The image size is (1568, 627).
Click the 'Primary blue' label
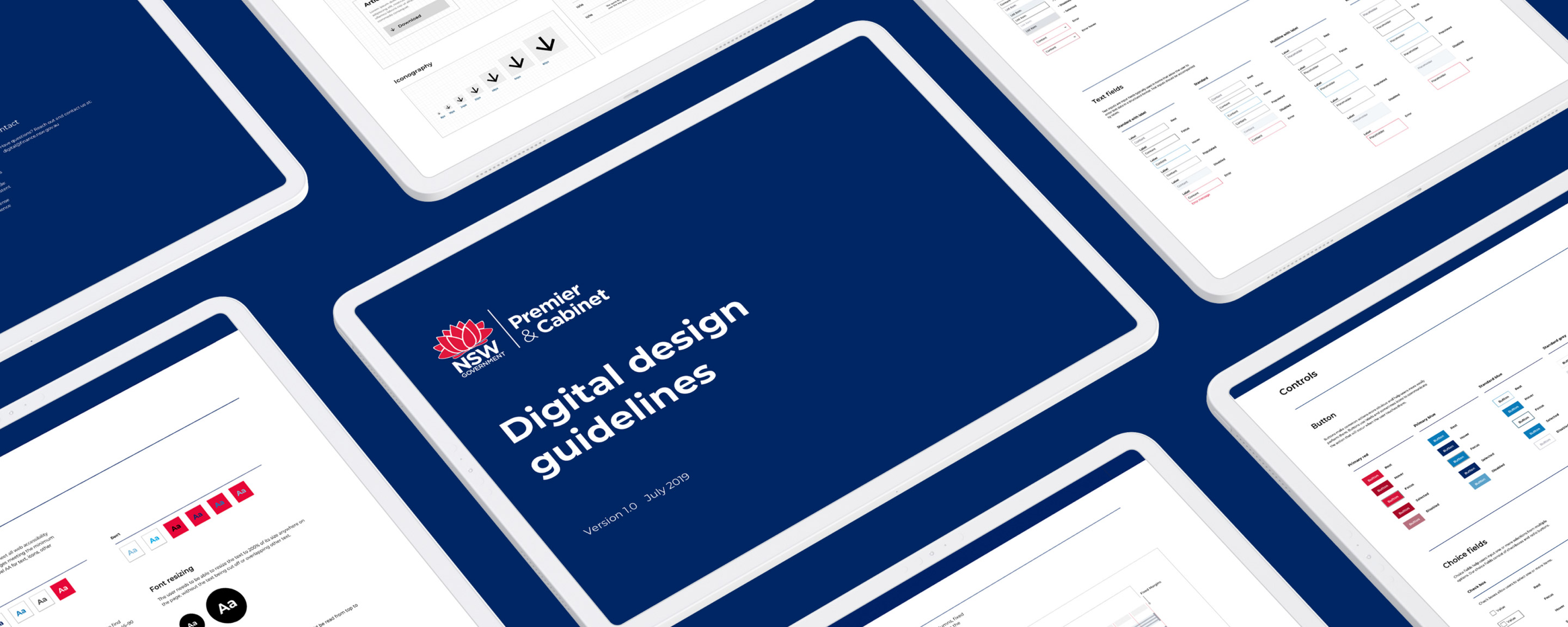click(1425, 420)
